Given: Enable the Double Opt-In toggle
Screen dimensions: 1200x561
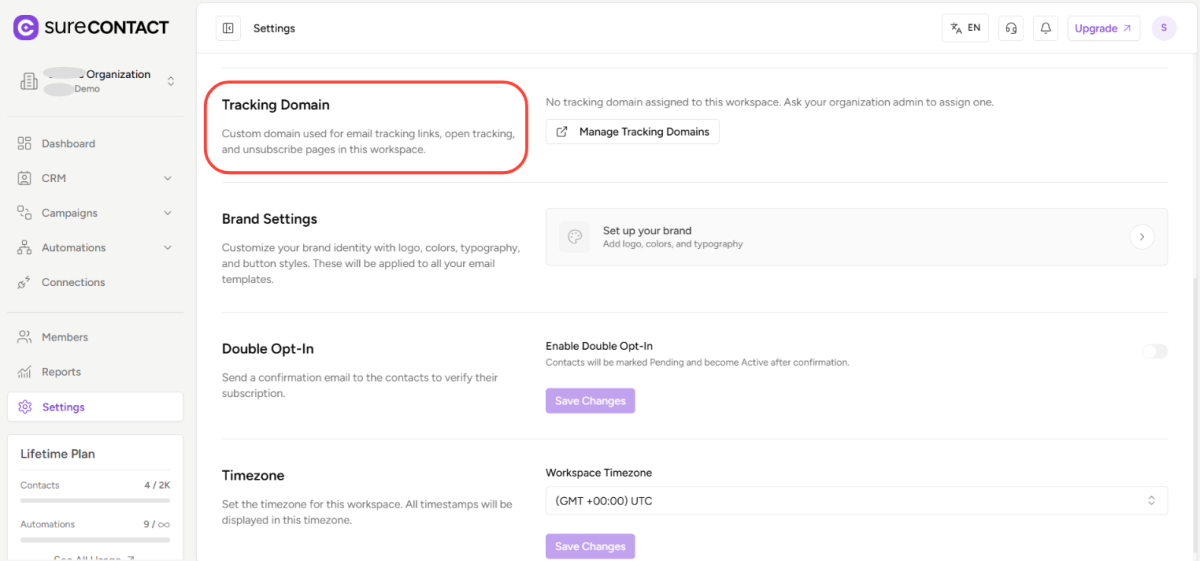Looking at the screenshot, I should [x=1155, y=351].
